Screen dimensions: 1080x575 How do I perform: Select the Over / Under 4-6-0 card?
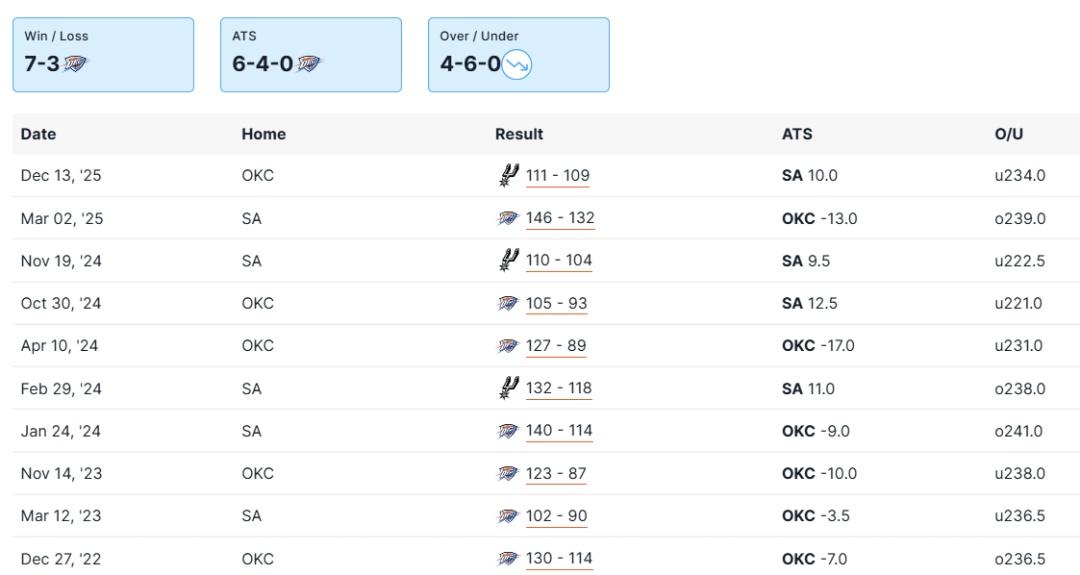[518, 55]
